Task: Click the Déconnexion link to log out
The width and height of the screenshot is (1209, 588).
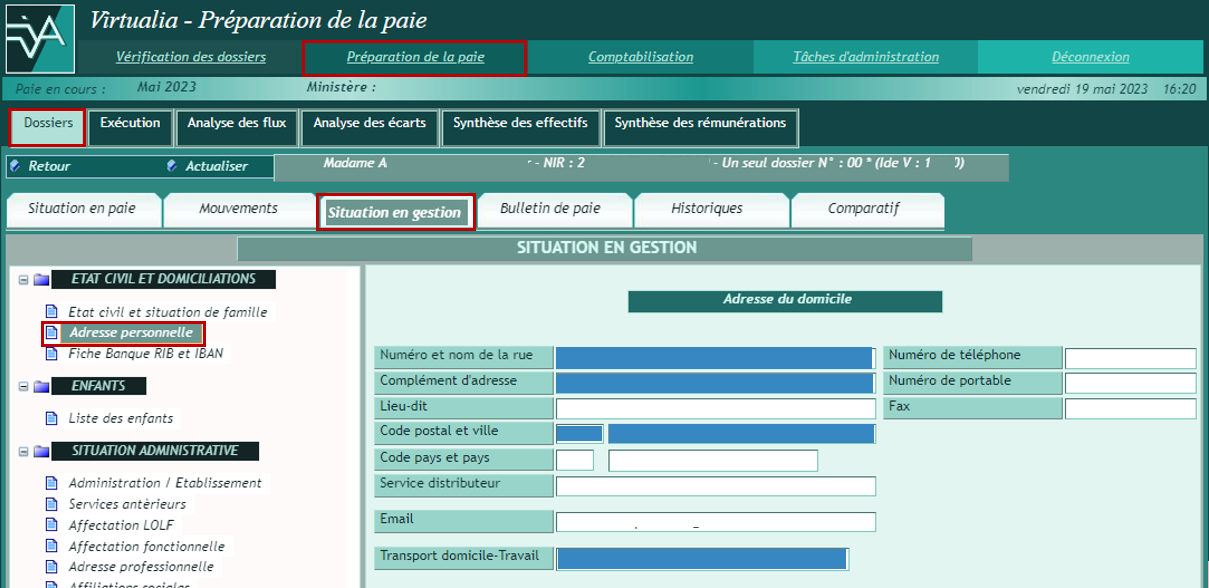Action: click(x=1090, y=57)
